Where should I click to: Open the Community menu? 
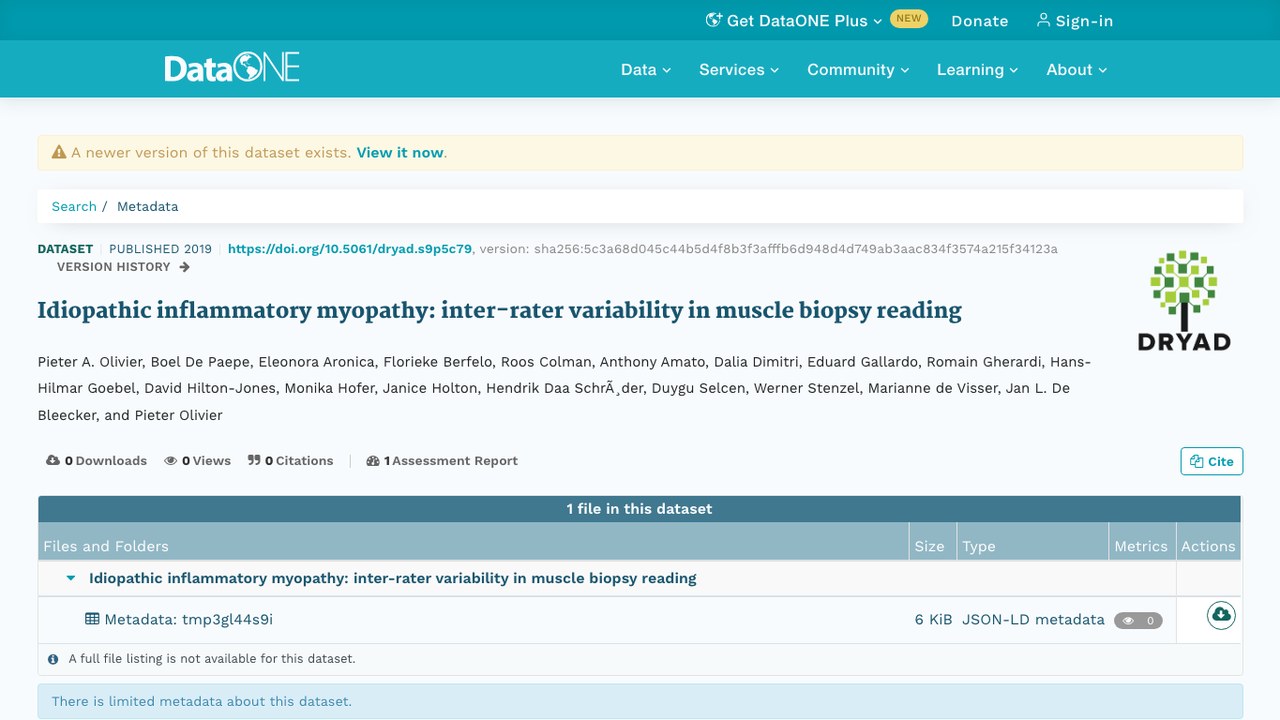(858, 69)
